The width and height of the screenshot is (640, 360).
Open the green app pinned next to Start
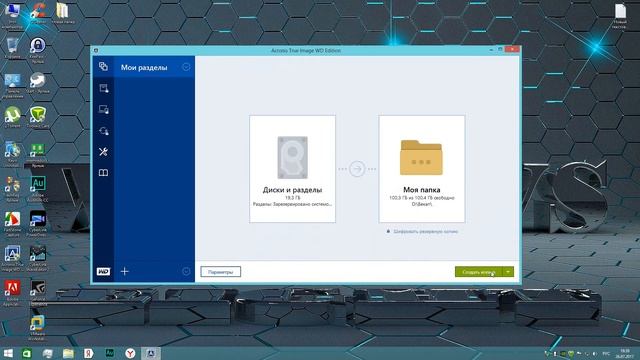coord(27,353)
